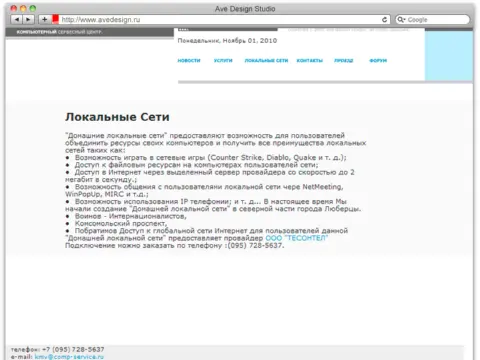Follow the ООО "ТЕСОНТЕЛ" provider link
This screenshot has width=480, height=360.
point(297,238)
